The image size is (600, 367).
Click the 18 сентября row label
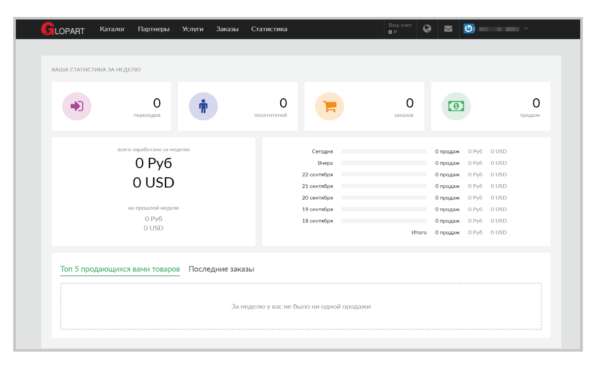(x=317, y=221)
